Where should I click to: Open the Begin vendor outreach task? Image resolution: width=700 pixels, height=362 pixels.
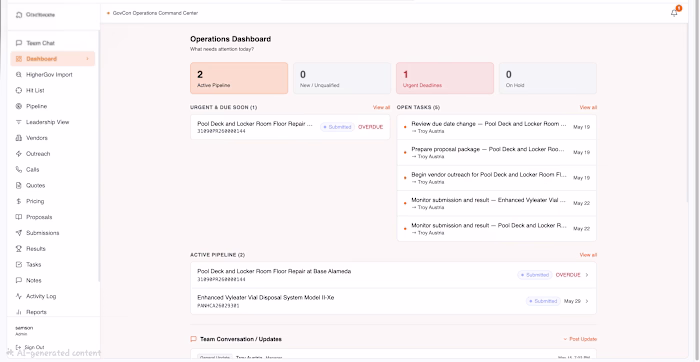pos(496,178)
